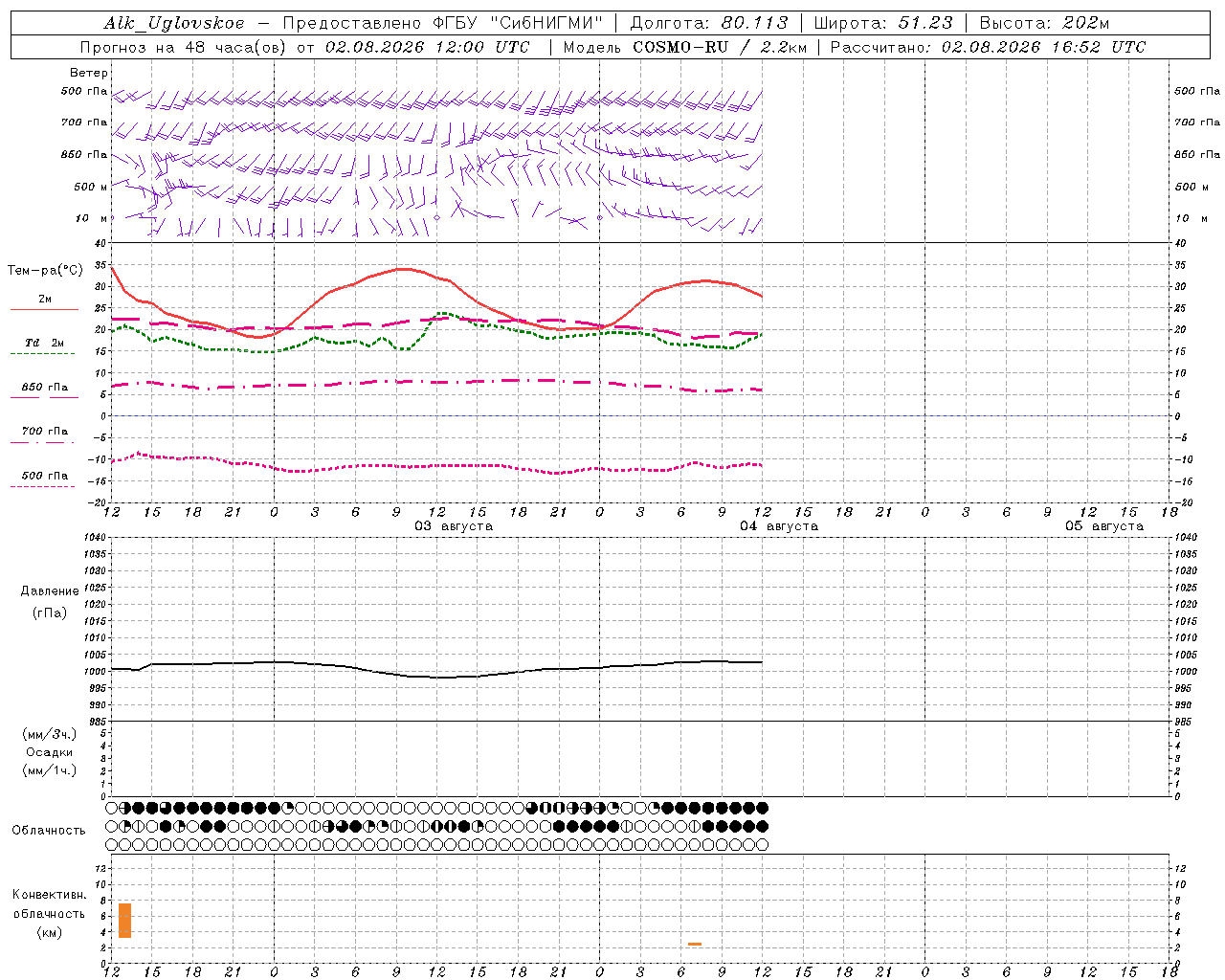Click the 04 августа date label
The width and height of the screenshot is (1225, 980).
point(779,526)
